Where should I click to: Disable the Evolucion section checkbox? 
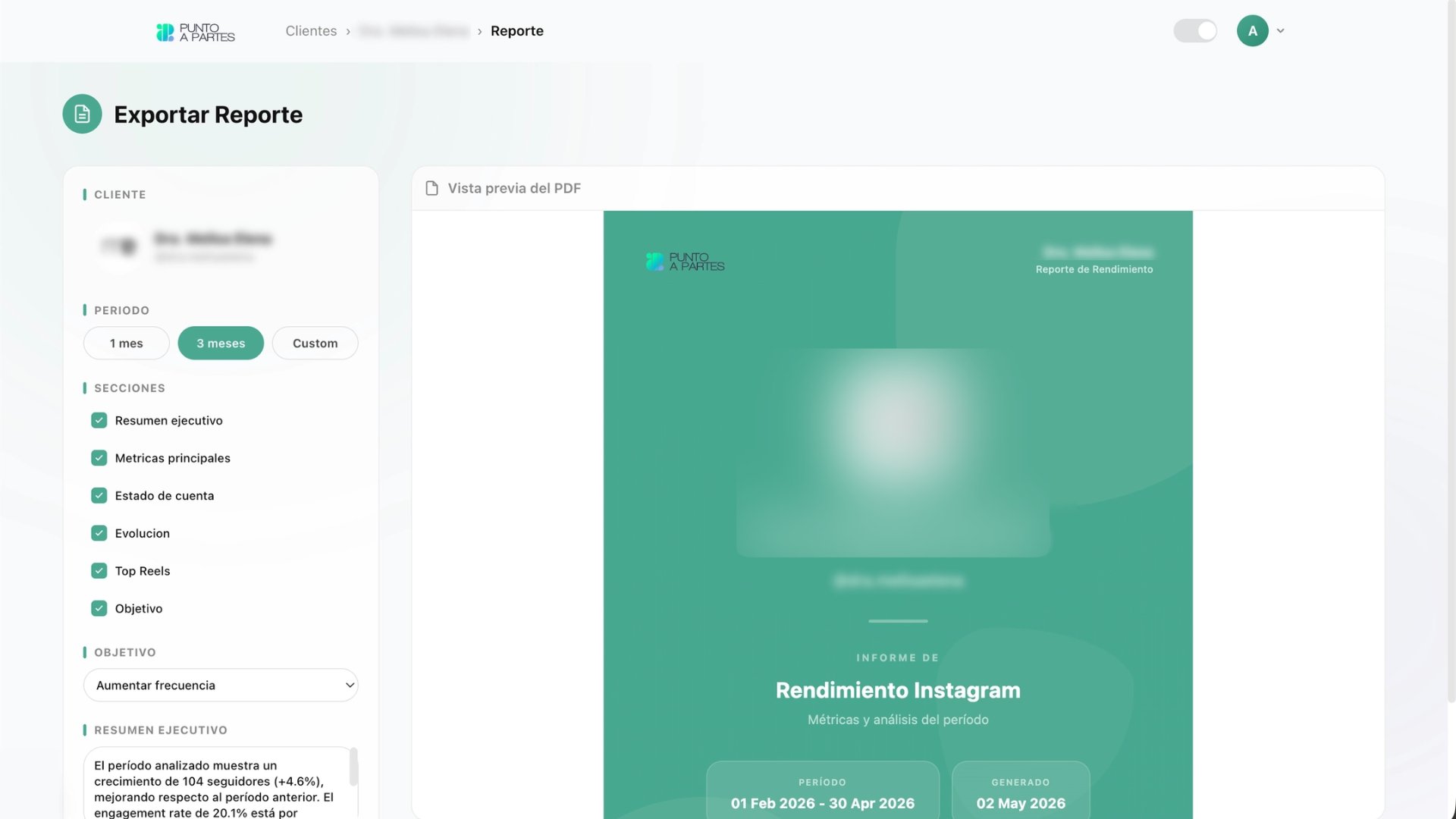tap(99, 533)
